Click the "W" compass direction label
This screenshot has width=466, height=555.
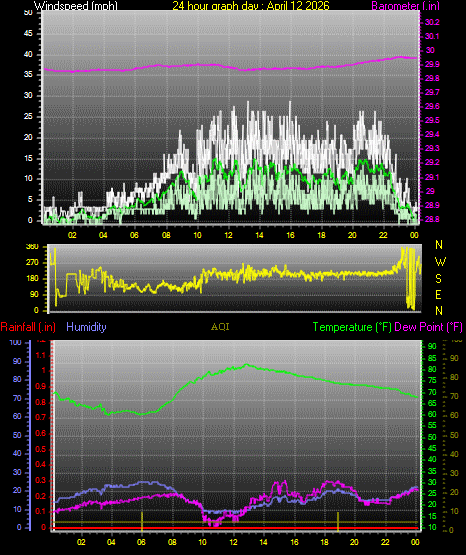click(x=440, y=262)
